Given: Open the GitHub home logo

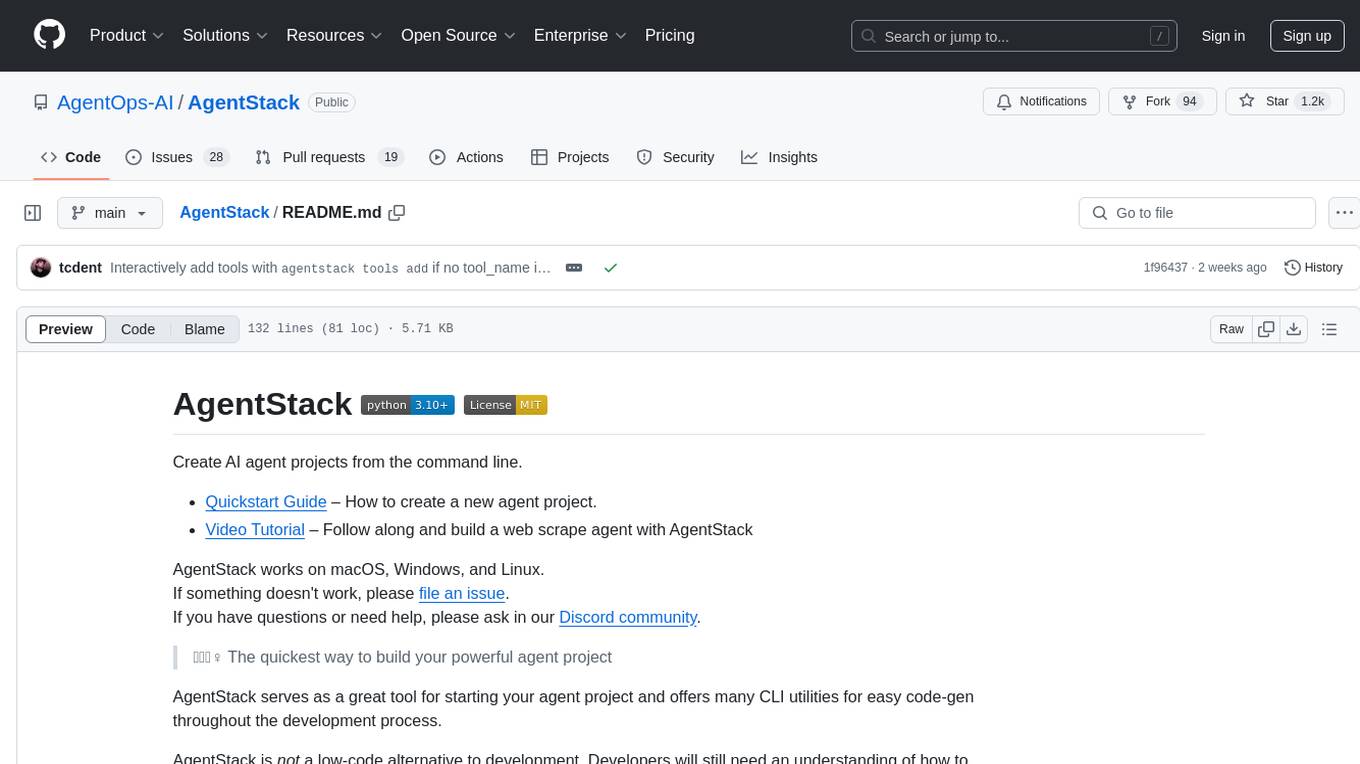Looking at the screenshot, I should pyautogui.click(x=49, y=35).
